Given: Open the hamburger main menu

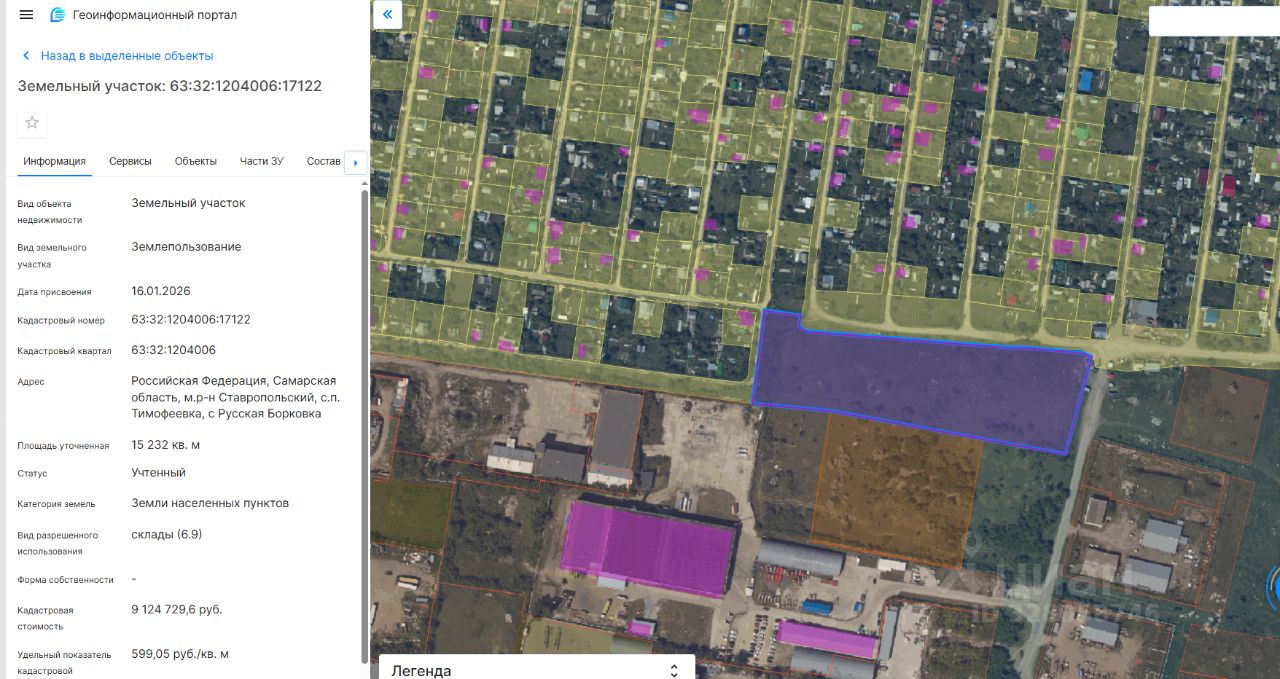Looking at the screenshot, I should click(26, 15).
